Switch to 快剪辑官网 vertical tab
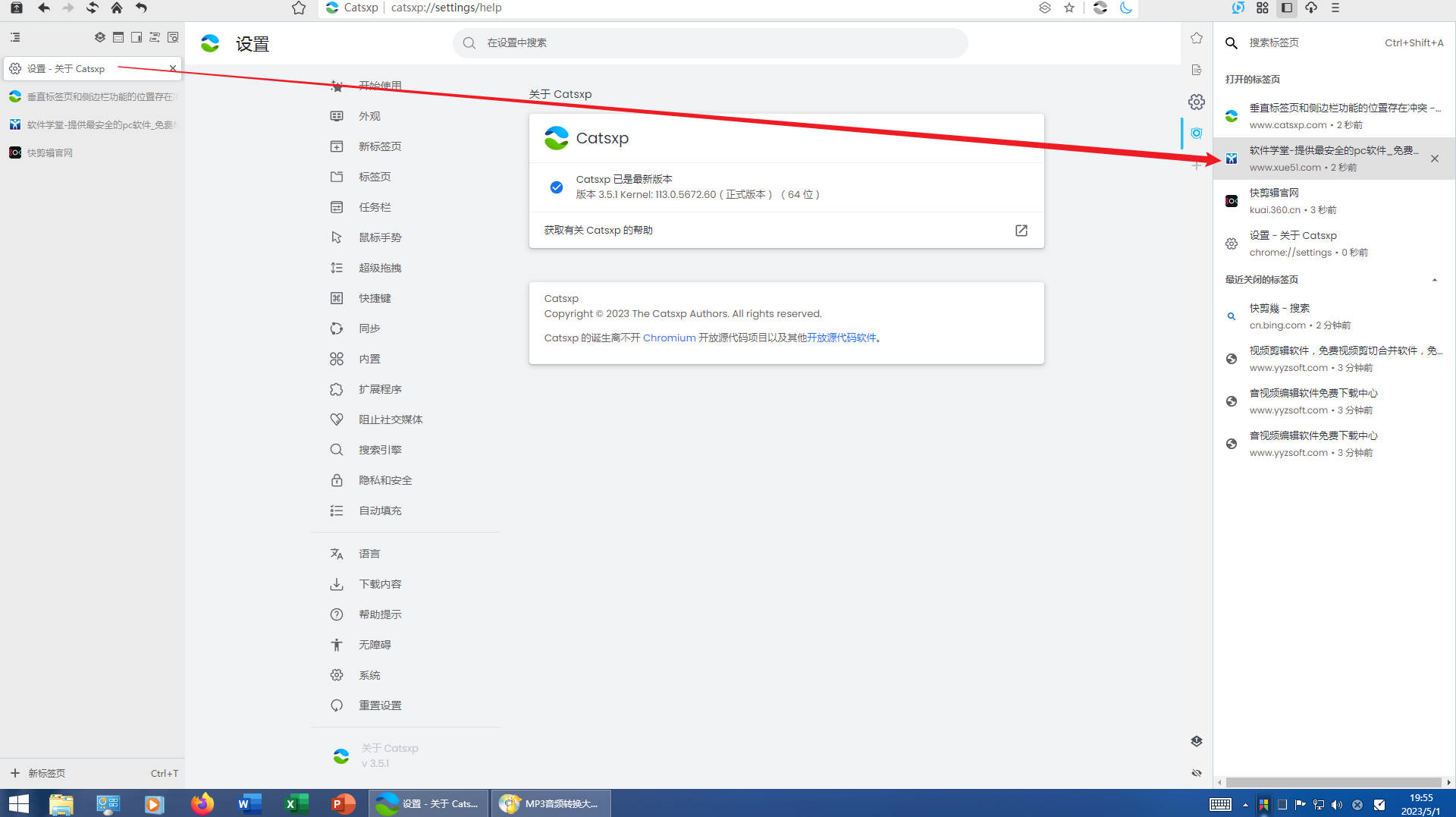The width and height of the screenshot is (1456, 817). tap(92, 152)
